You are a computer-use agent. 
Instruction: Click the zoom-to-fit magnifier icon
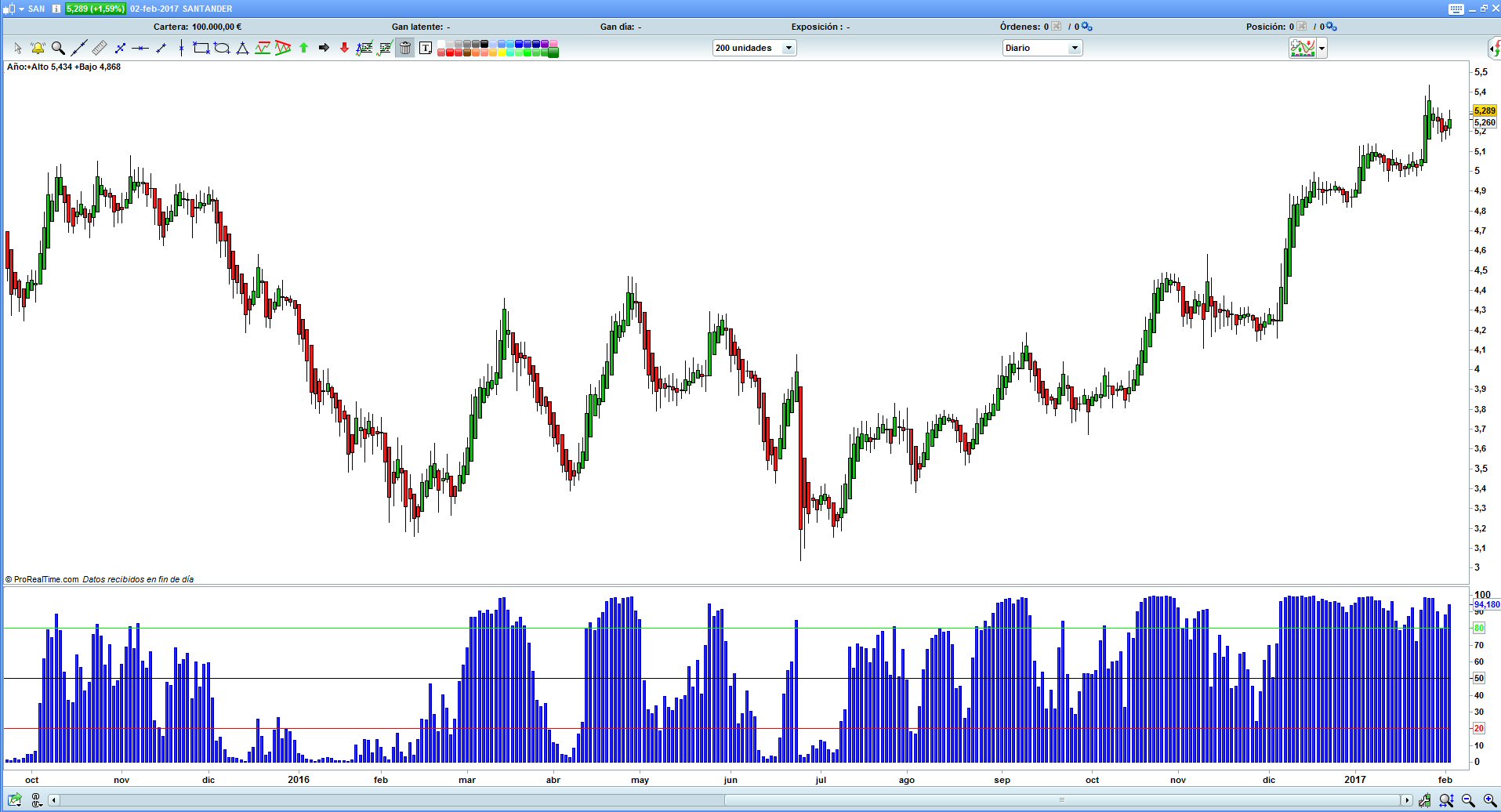1447,800
